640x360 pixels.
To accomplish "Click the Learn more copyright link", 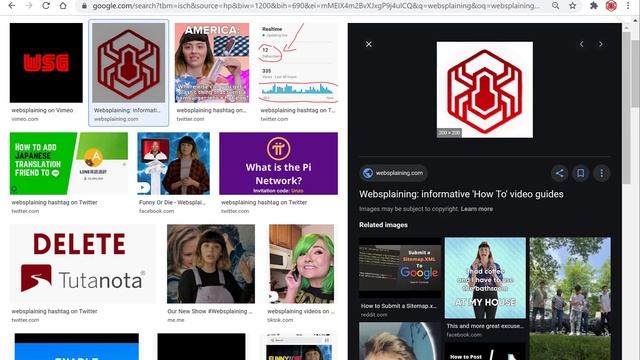I will (x=477, y=209).
